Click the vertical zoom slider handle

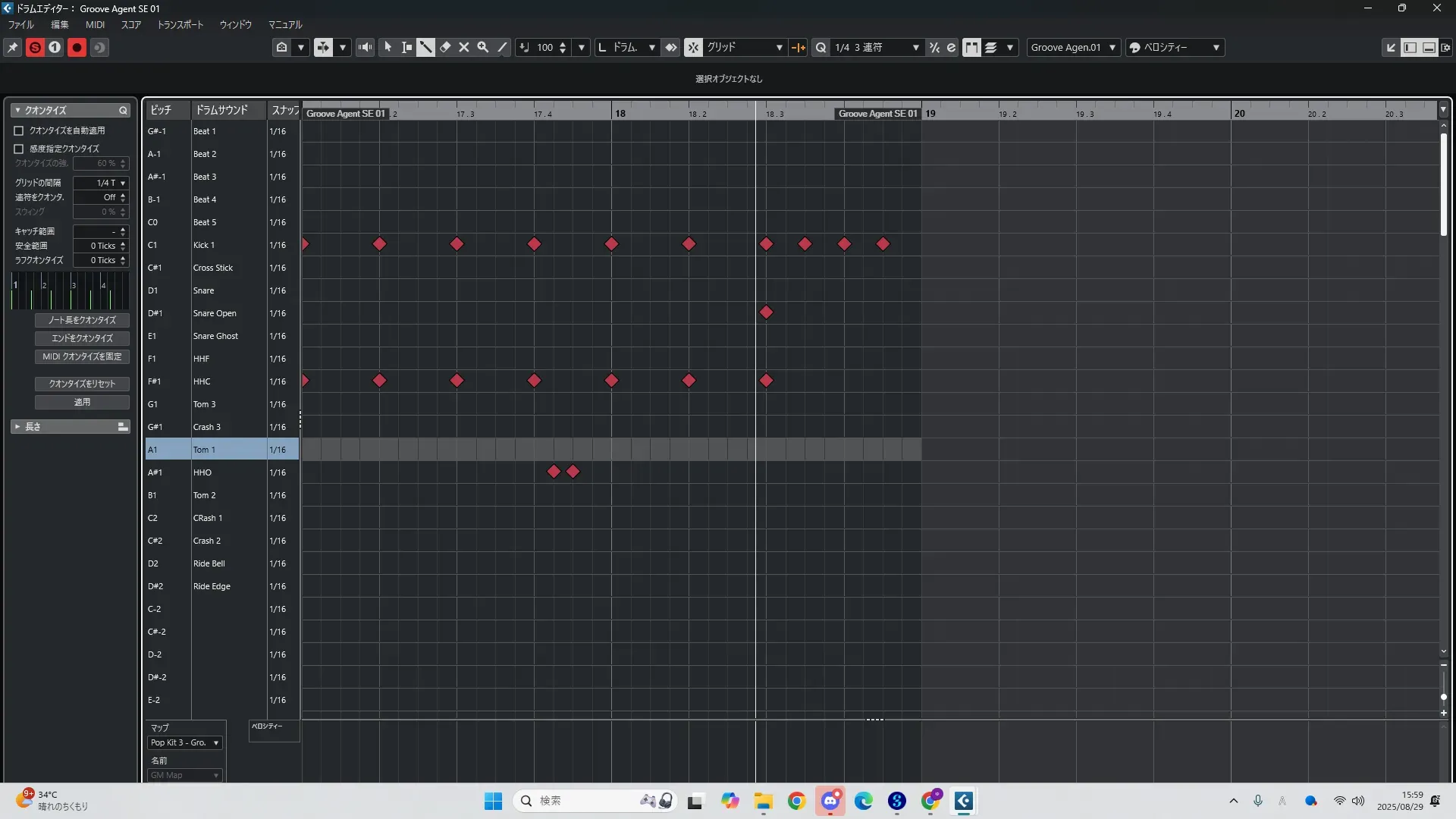(1443, 696)
